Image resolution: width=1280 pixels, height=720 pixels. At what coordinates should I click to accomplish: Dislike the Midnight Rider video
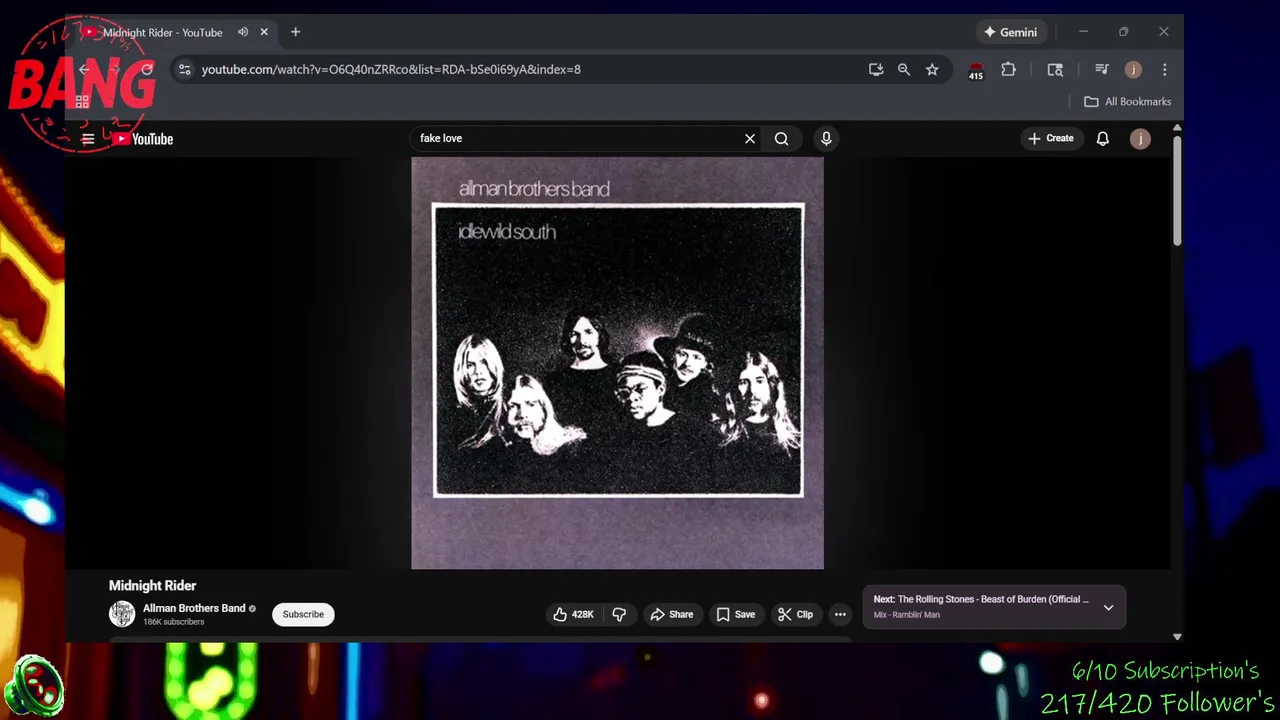619,614
